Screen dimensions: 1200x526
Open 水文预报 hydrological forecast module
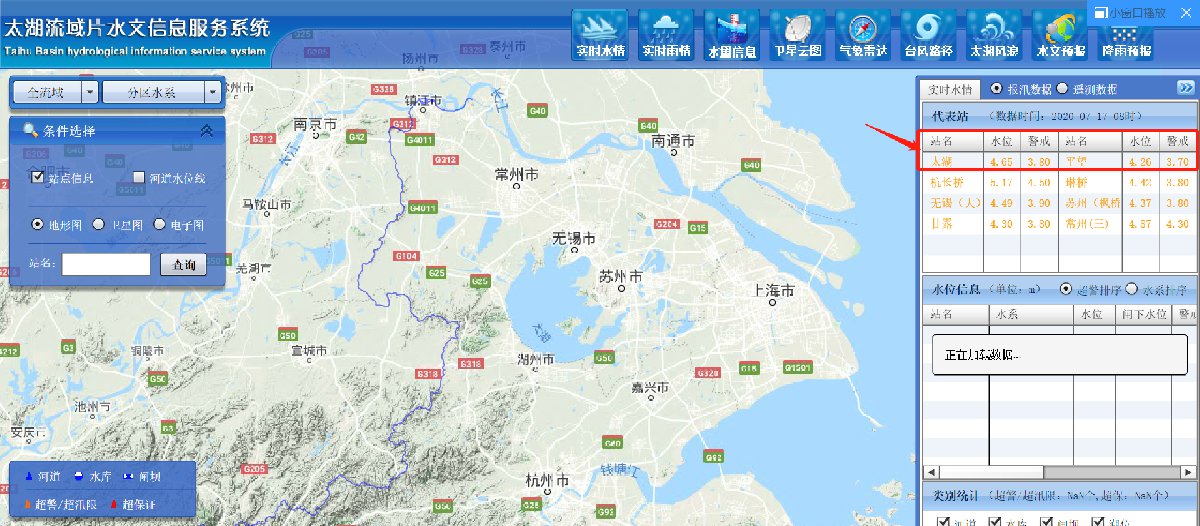pyautogui.click(x=1059, y=34)
